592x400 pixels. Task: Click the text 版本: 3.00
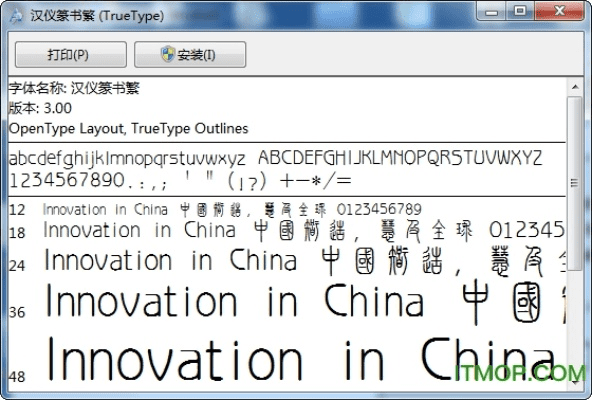(x=40, y=108)
